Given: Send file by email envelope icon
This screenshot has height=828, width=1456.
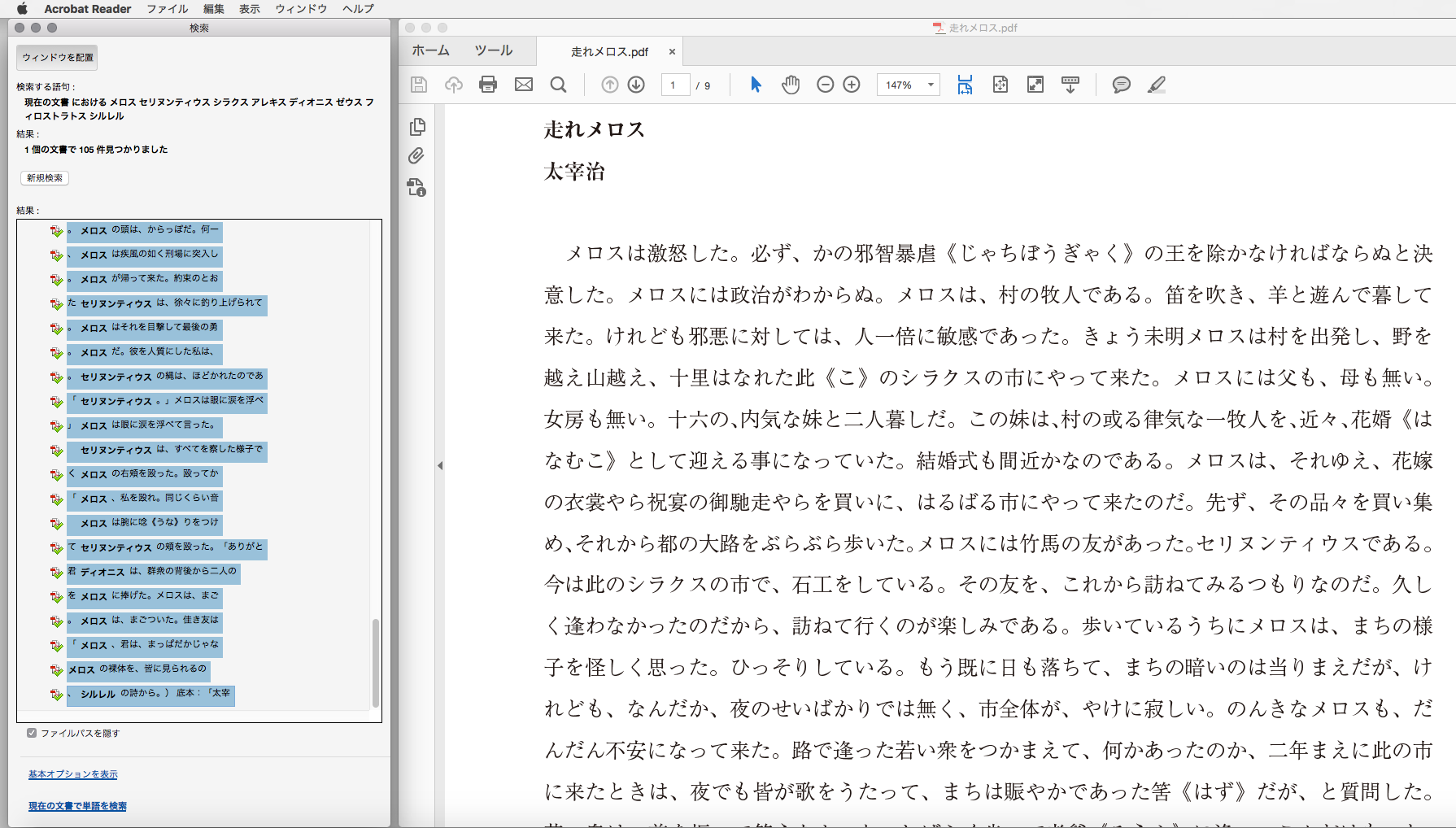Looking at the screenshot, I should click(524, 85).
